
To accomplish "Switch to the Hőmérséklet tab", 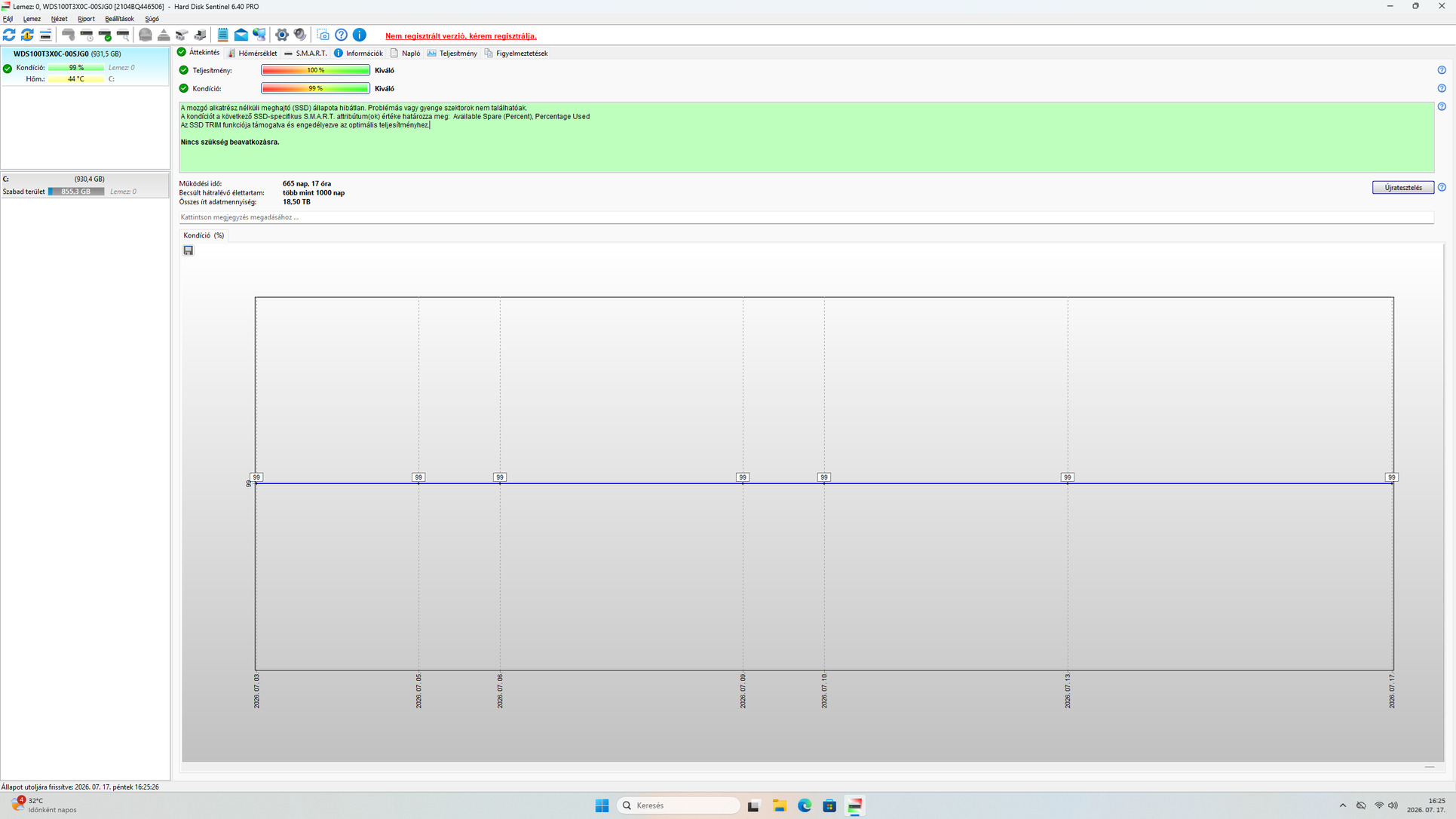I will [x=253, y=53].
